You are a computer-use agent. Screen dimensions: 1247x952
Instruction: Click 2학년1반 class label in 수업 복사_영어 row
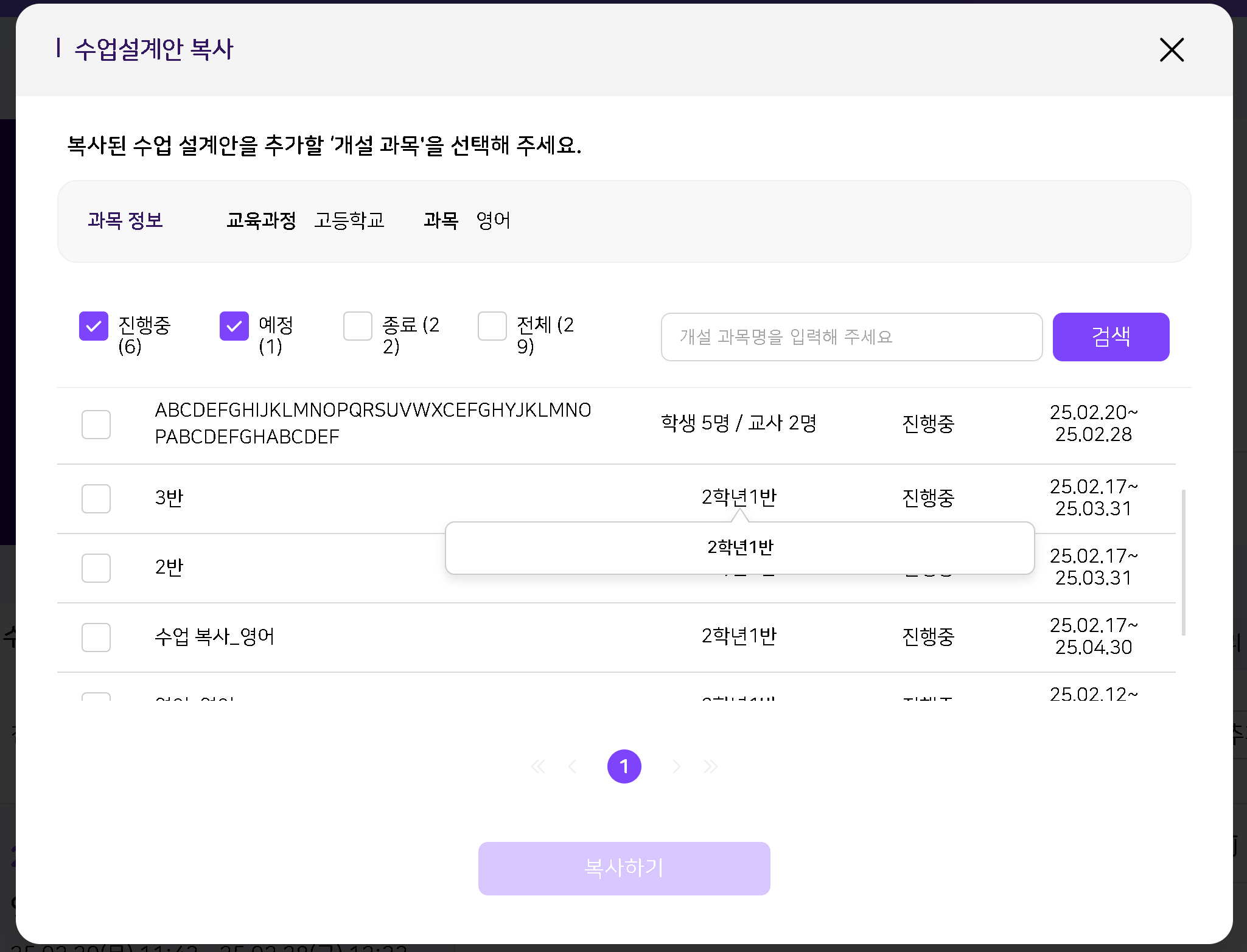[739, 636]
